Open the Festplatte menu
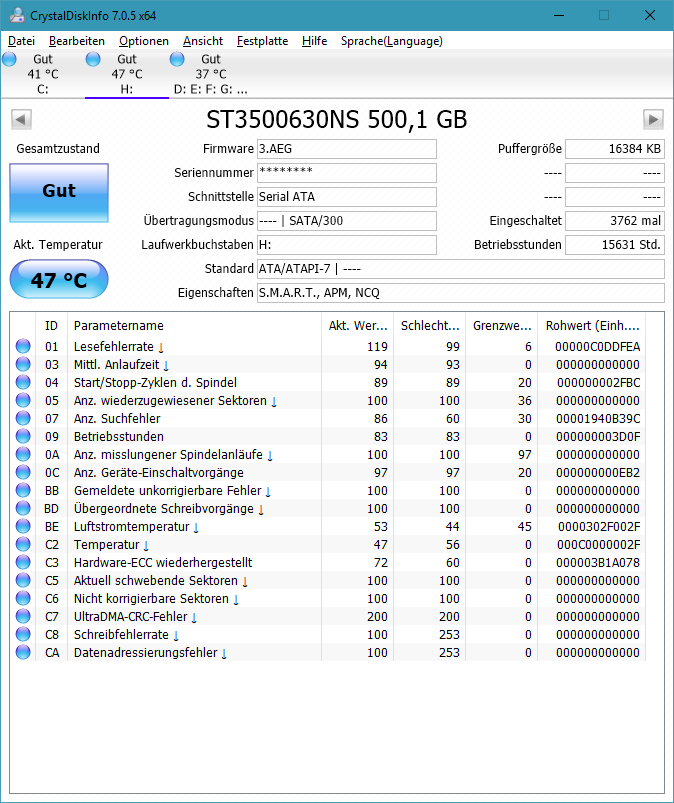Screen dimensions: 674x803 coord(262,41)
